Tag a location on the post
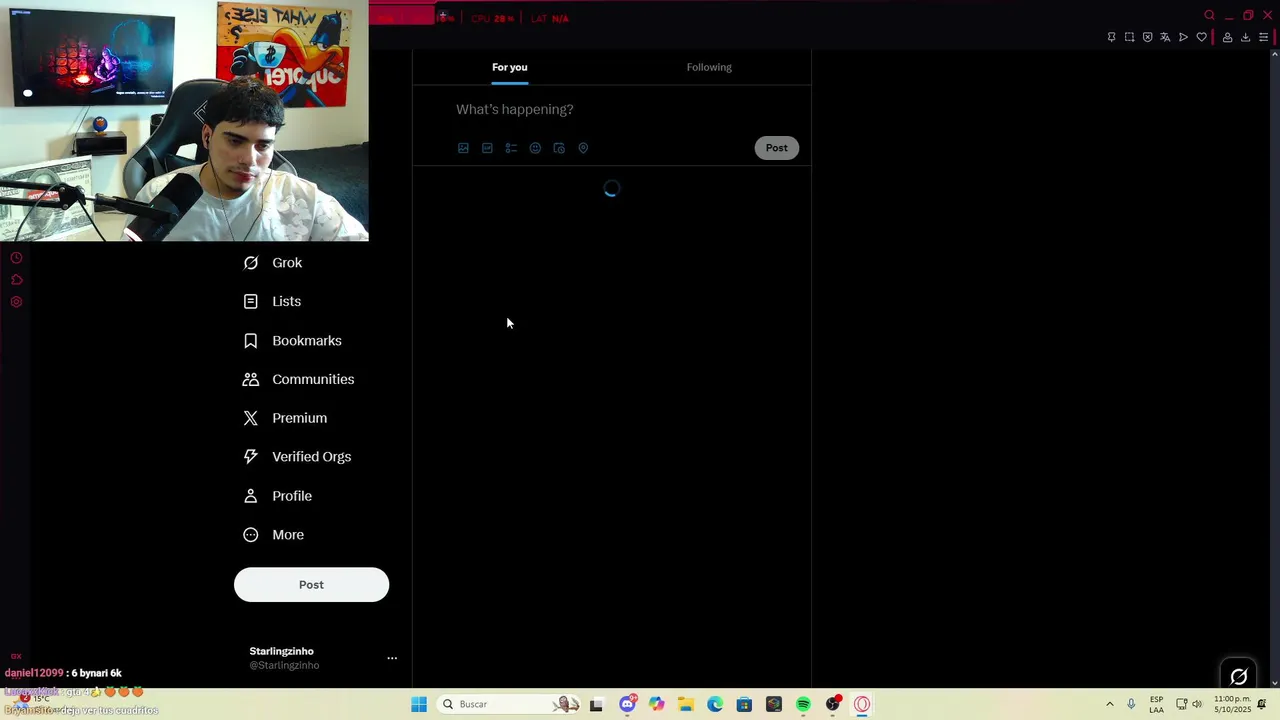The height and width of the screenshot is (720, 1280). [583, 148]
